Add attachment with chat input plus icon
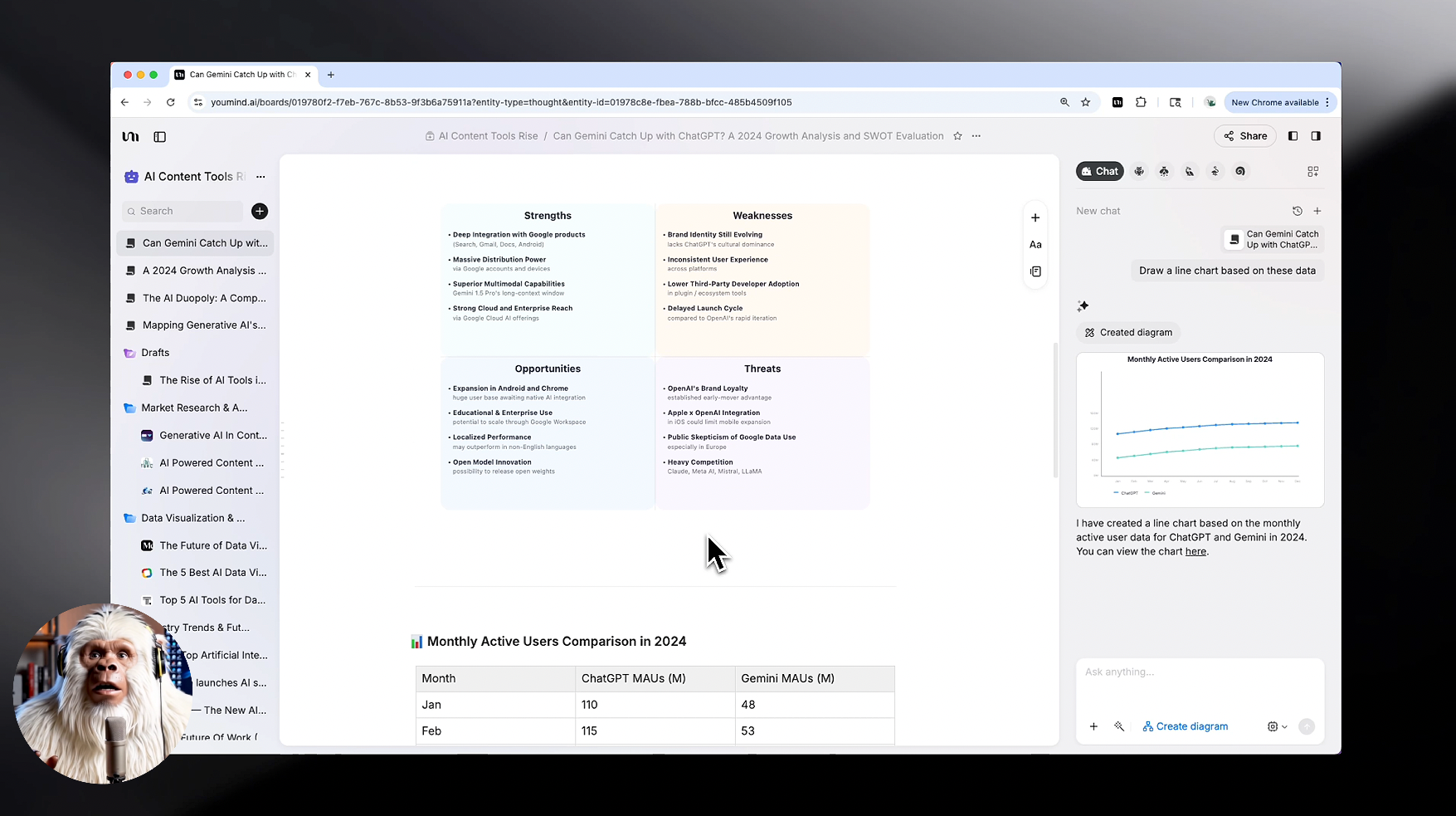 click(1093, 726)
